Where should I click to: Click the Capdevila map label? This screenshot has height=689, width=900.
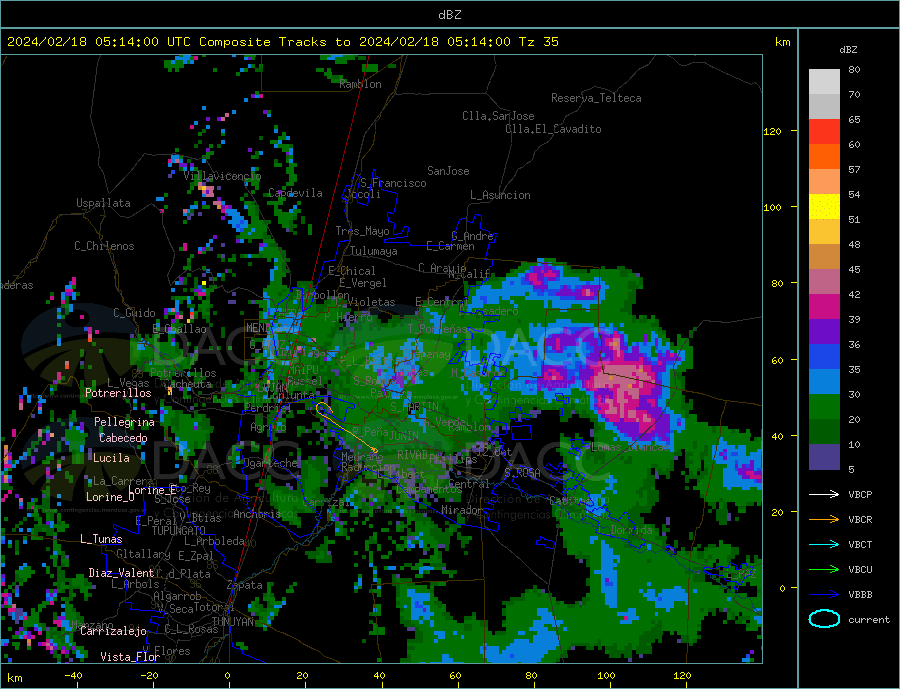point(296,193)
